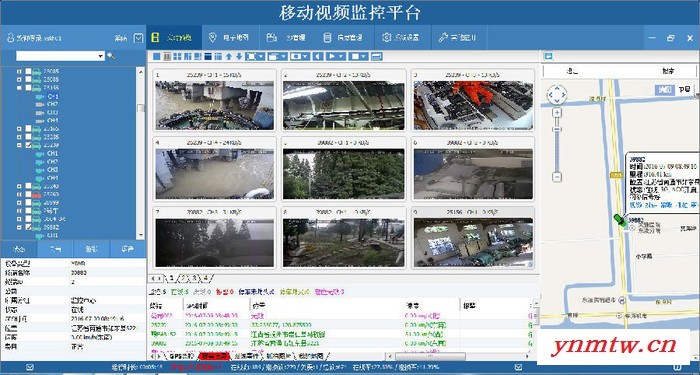Image resolution: width=700 pixels, height=375 pixels.
Task: Select the four-window grid layout icon
Action: tap(177, 56)
